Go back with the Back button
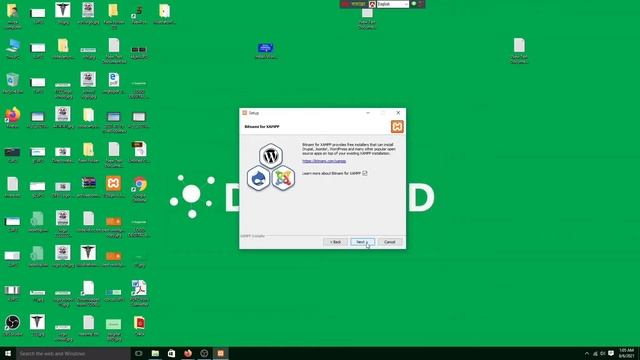The width and height of the screenshot is (640, 360). tap(336, 242)
